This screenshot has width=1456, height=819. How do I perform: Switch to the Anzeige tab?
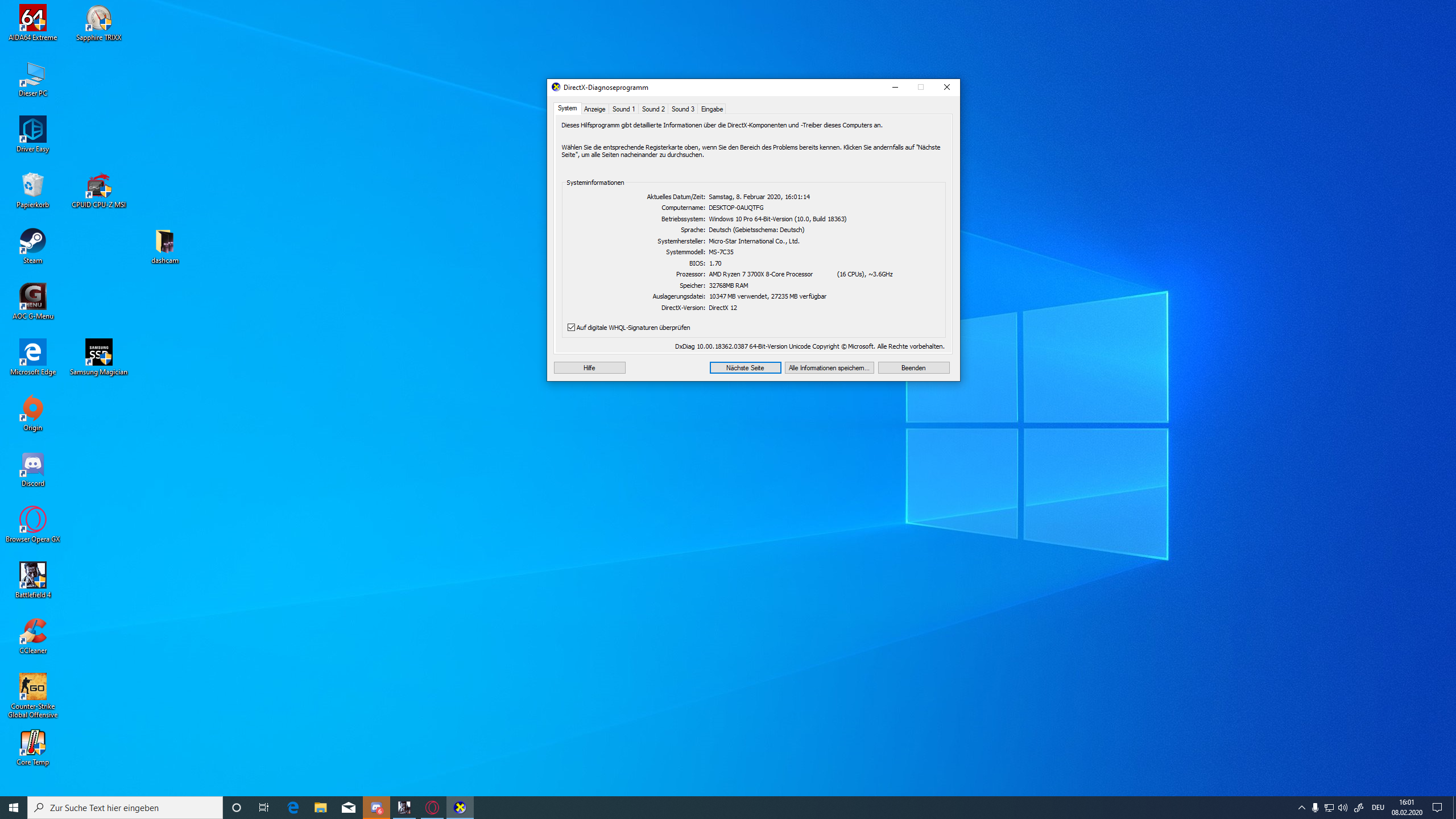click(x=594, y=109)
